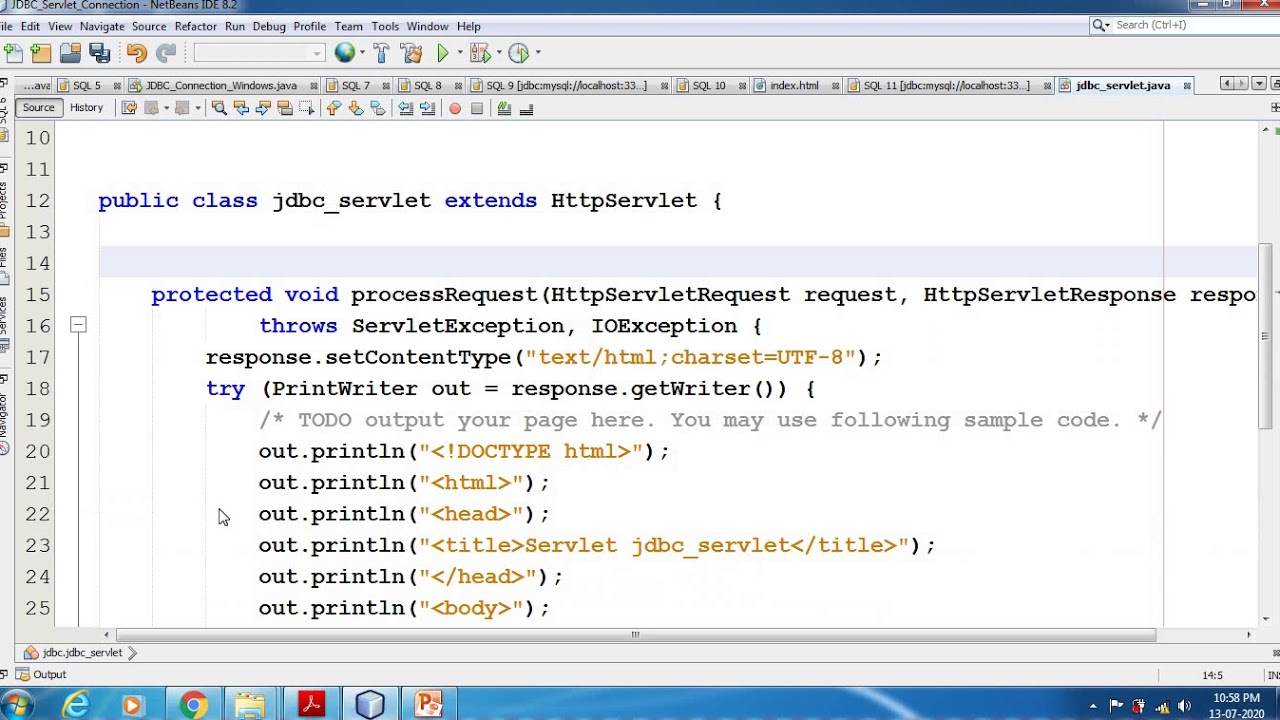Click the Save All toolbar icon
1280x720 pixels.
(x=99, y=52)
